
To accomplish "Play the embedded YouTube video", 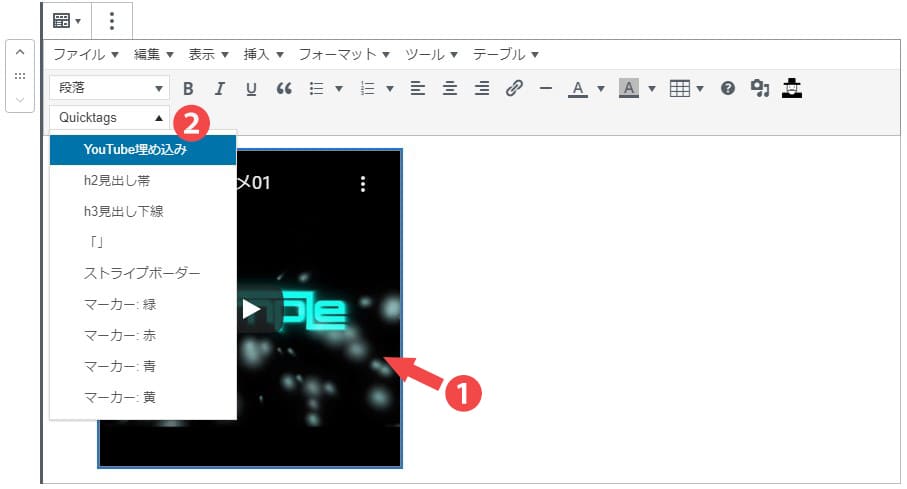I will [x=251, y=309].
